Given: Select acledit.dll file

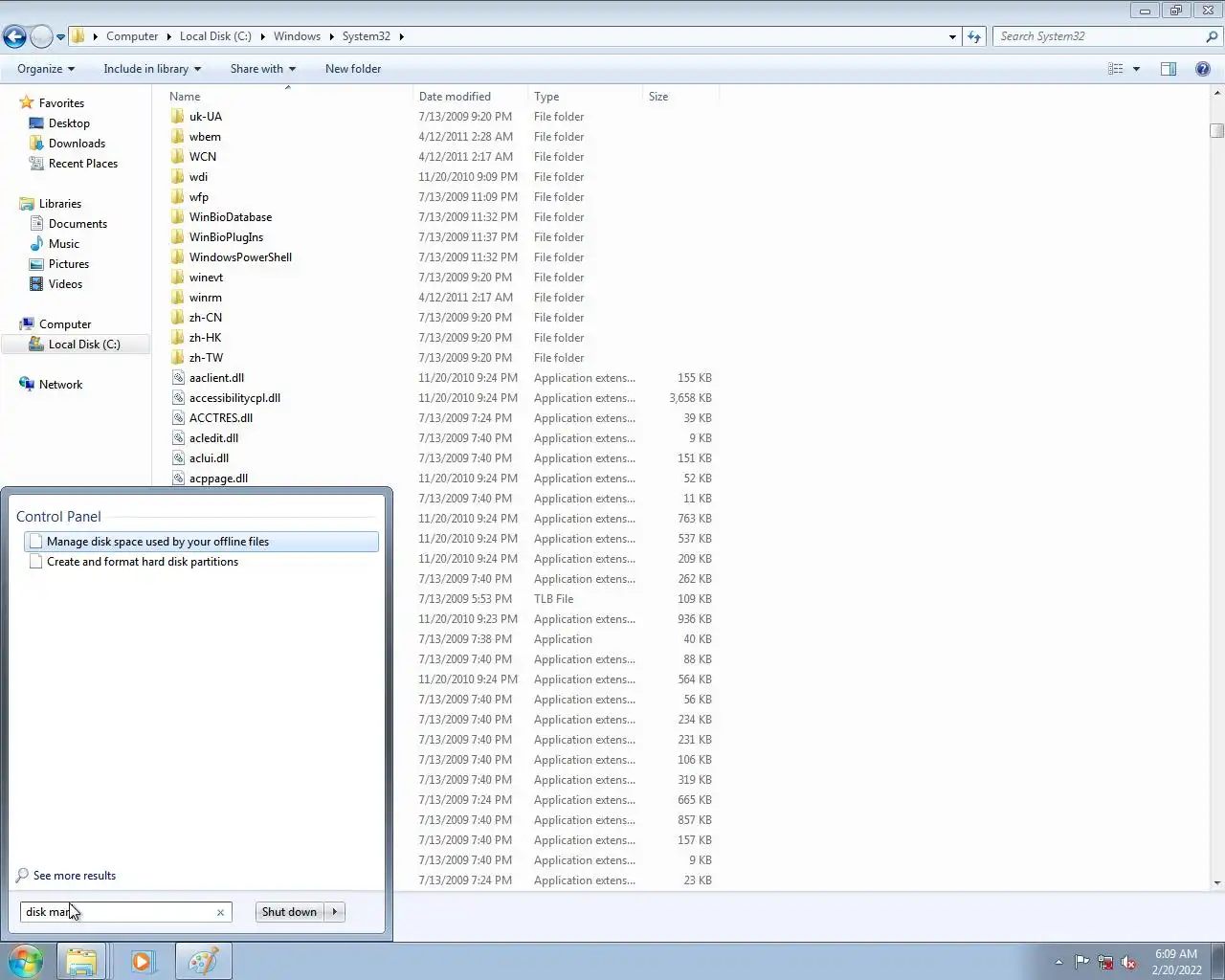Looking at the screenshot, I should pyautogui.click(x=213, y=438).
